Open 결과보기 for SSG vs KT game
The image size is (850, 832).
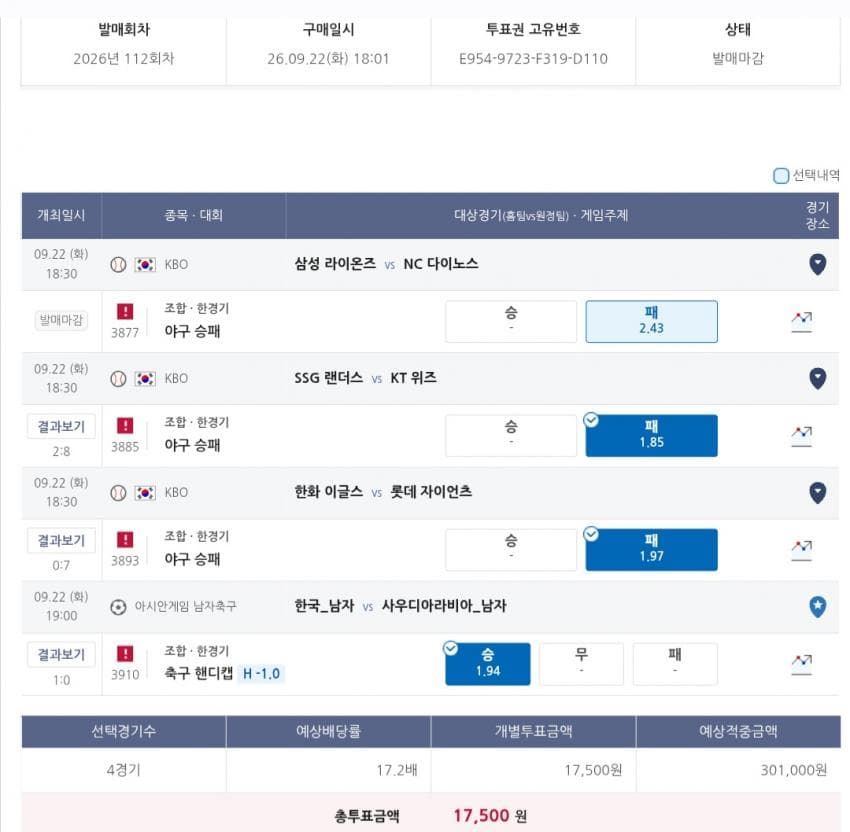pos(61,427)
